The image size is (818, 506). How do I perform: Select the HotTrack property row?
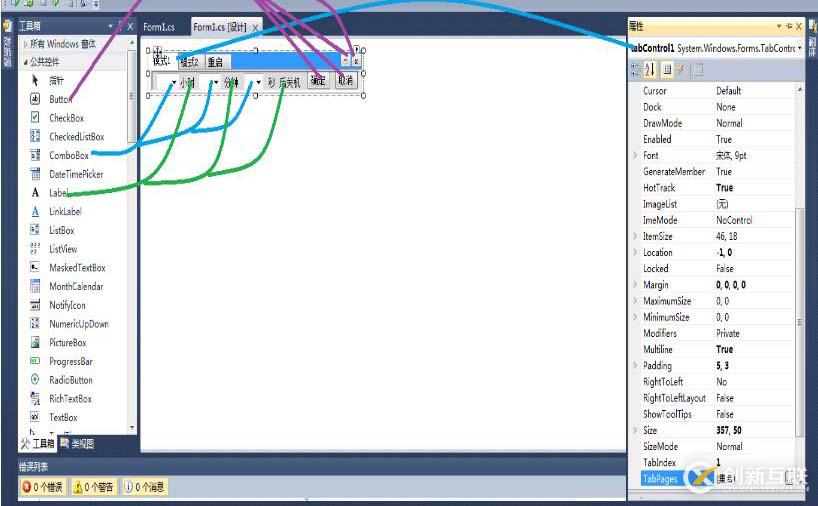pyautogui.click(x=717, y=188)
